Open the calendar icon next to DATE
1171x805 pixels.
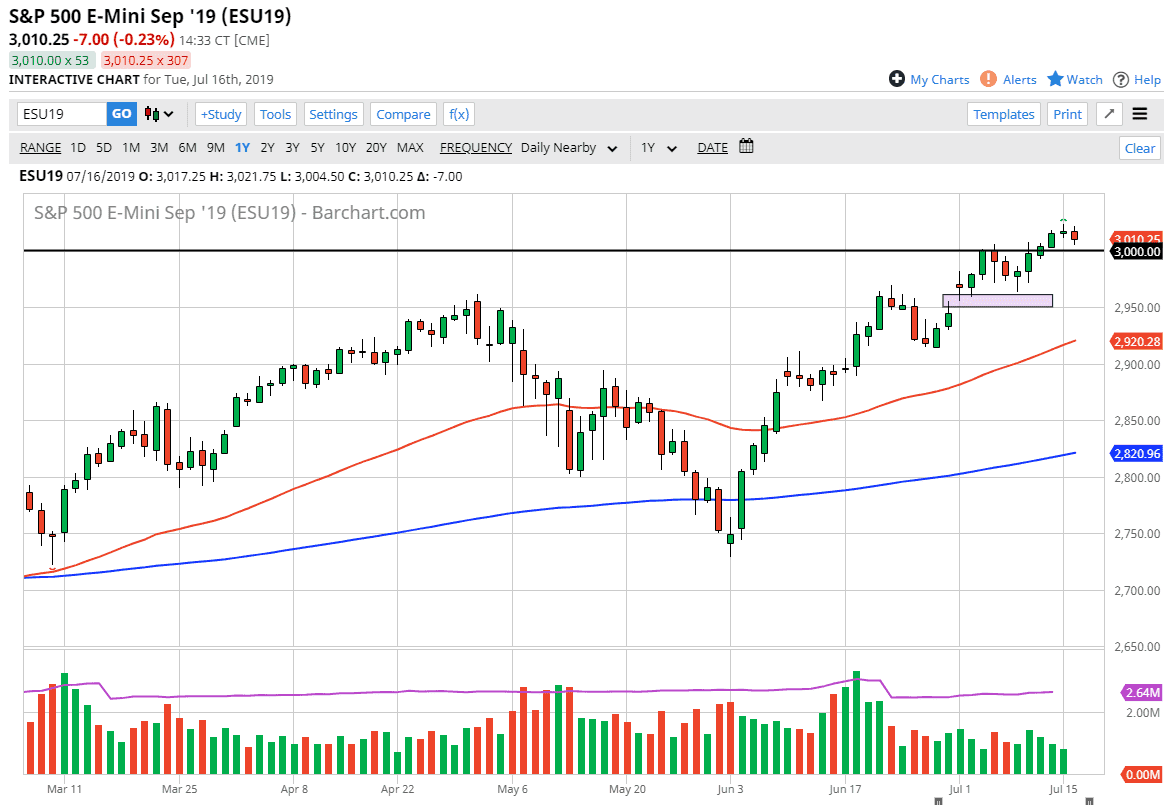(746, 147)
